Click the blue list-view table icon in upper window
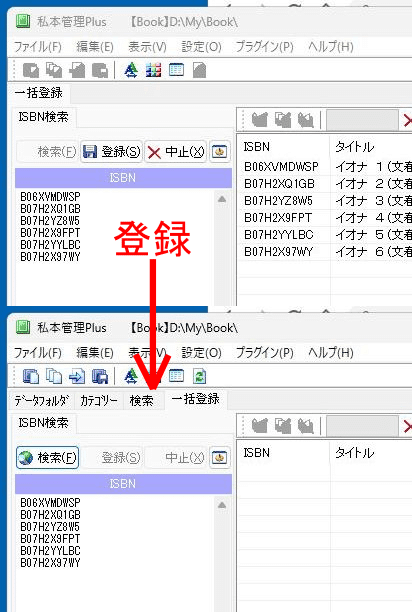 (x=176, y=70)
